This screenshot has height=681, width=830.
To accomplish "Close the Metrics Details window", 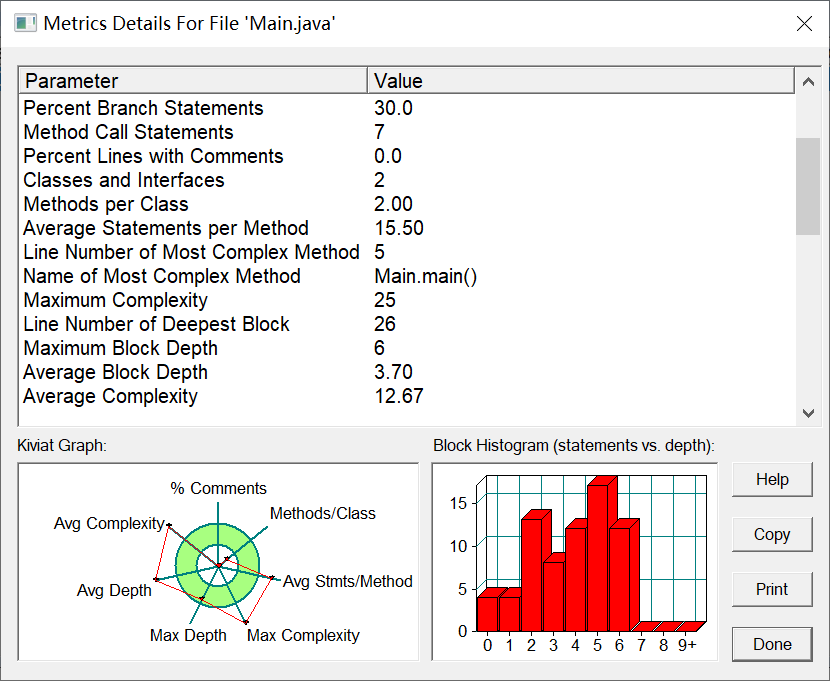I will click(804, 23).
